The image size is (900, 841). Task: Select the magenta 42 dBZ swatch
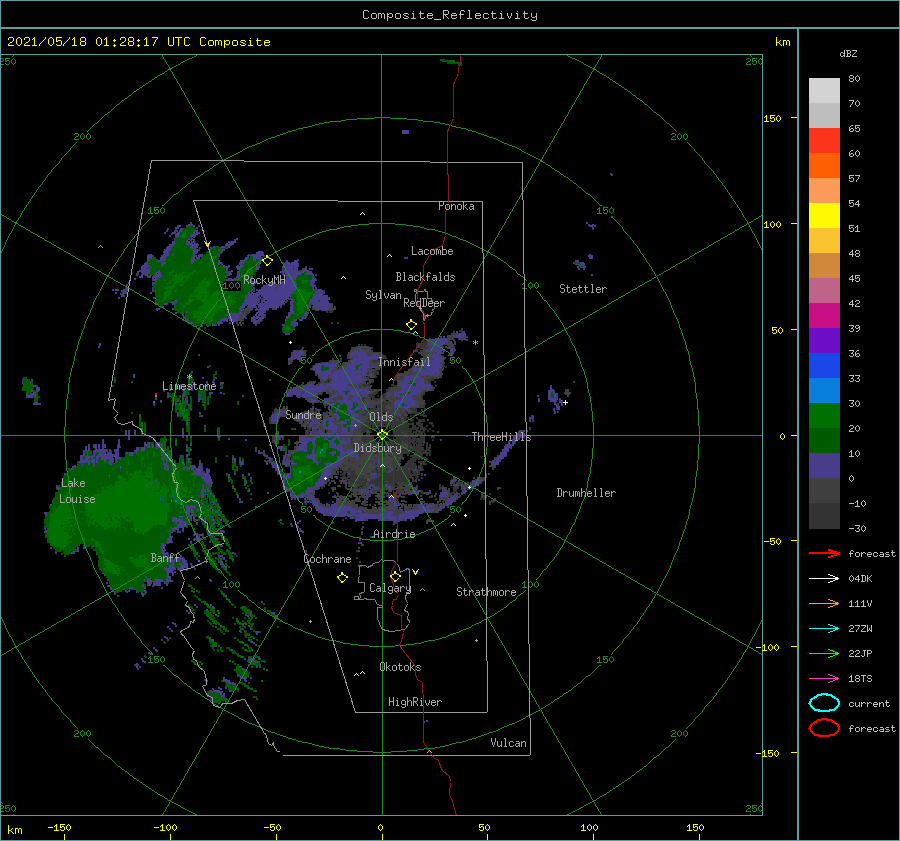point(824,315)
